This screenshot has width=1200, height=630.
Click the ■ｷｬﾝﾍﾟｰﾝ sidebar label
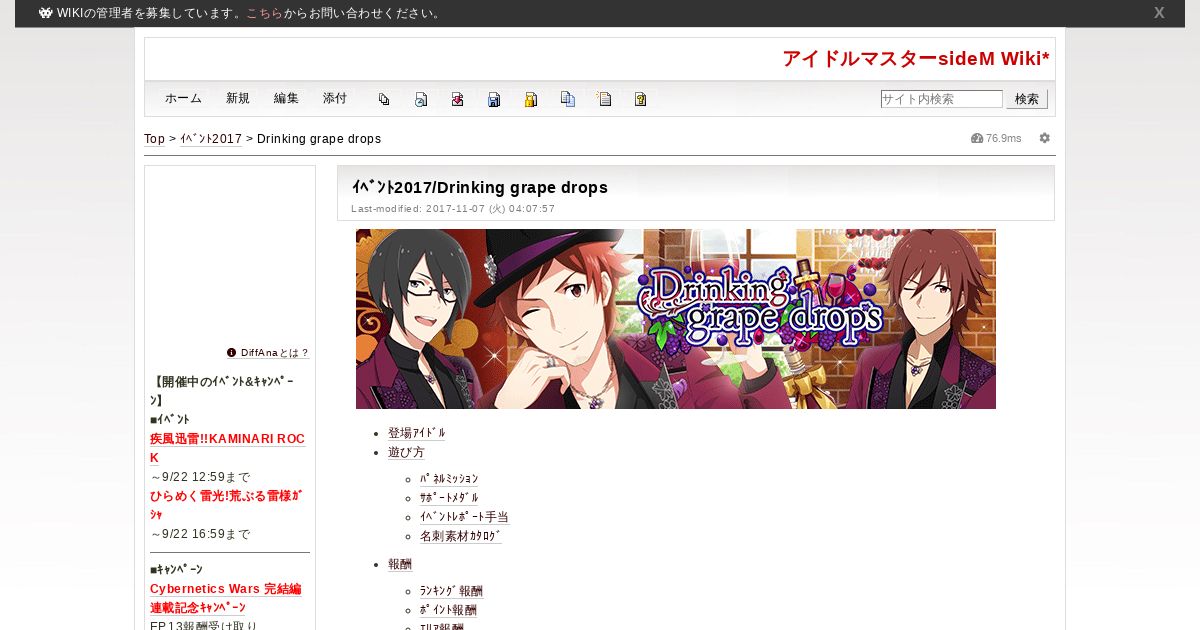pyautogui.click(x=176, y=570)
